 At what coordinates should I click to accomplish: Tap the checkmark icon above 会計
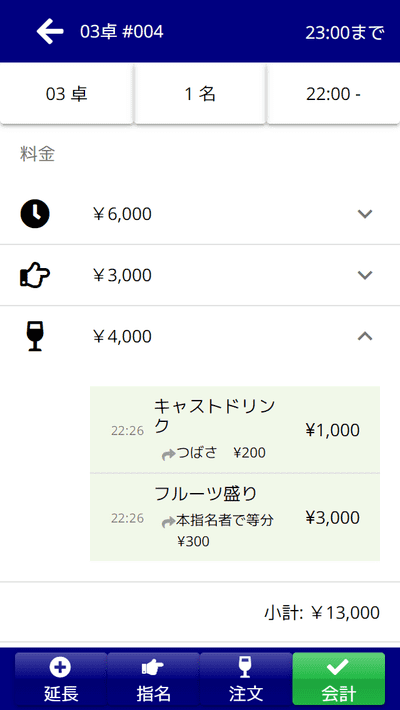pyautogui.click(x=338, y=667)
